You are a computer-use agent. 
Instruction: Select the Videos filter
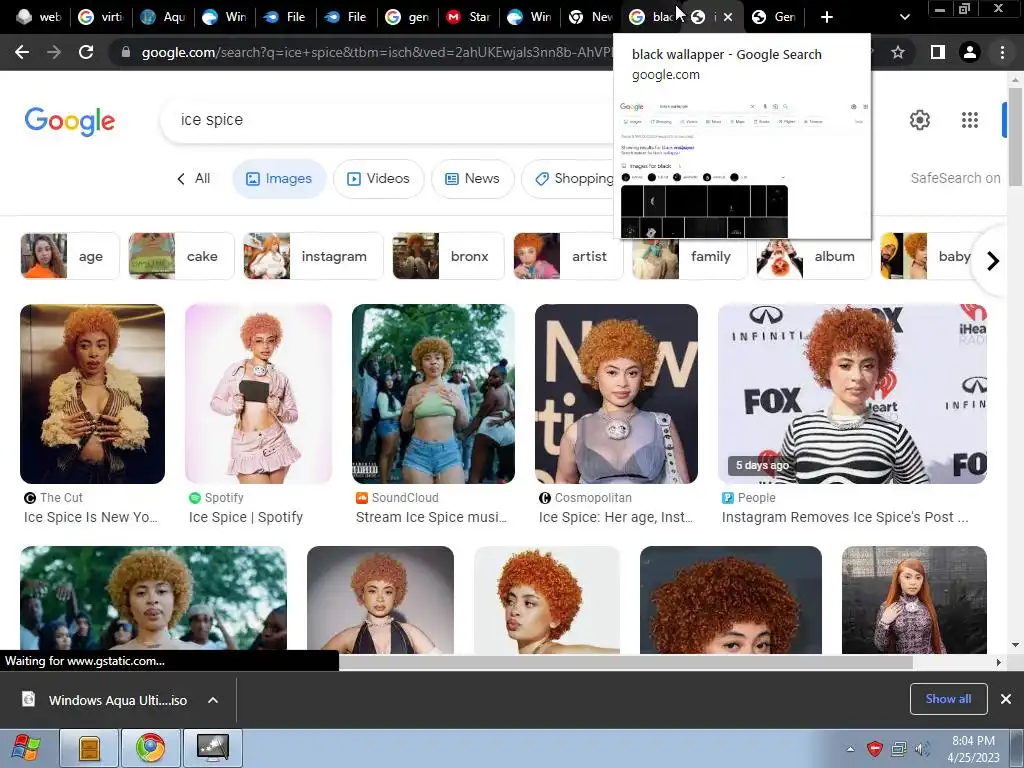point(379,178)
